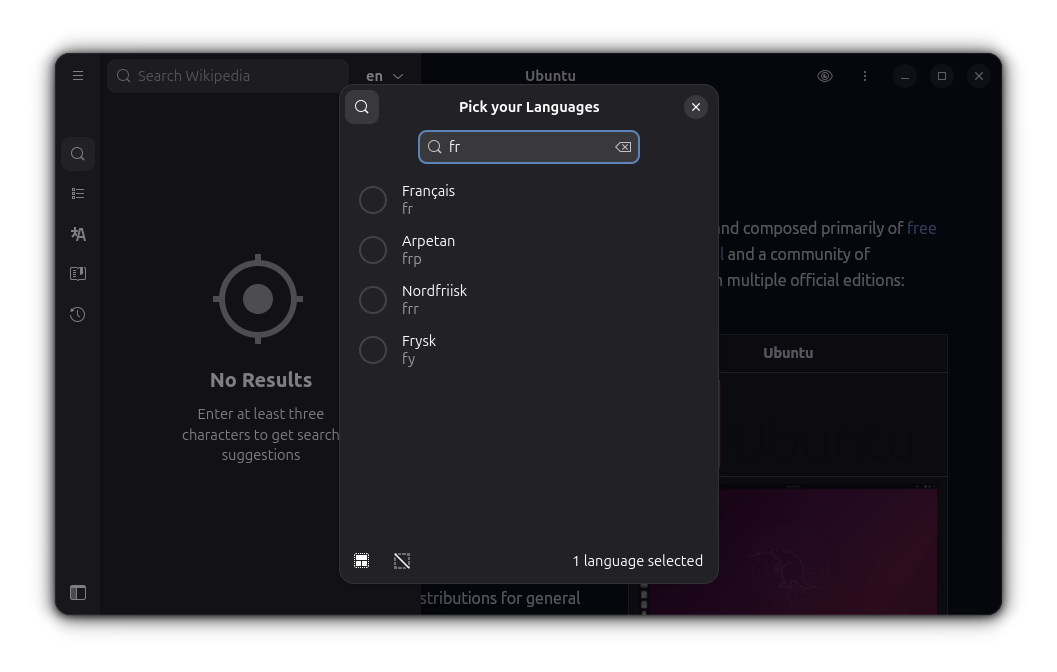The image size is (1057, 672).
Task: Click the Search Wikipedia input field
Action: [x=227, y=75]
